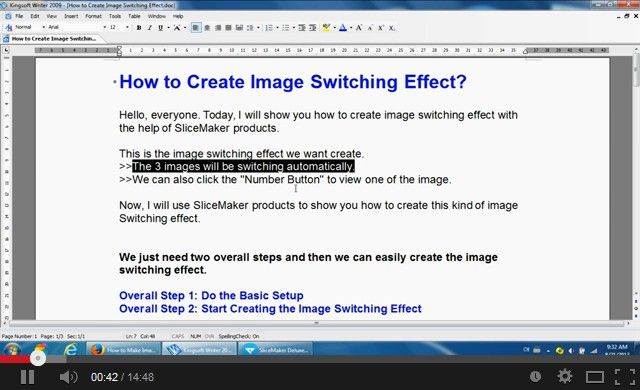The height and width of the screenshot is (390, 640).
Task: Switch to Kingsoft Writer taskbar item
Action: click(x=199, y=350)
